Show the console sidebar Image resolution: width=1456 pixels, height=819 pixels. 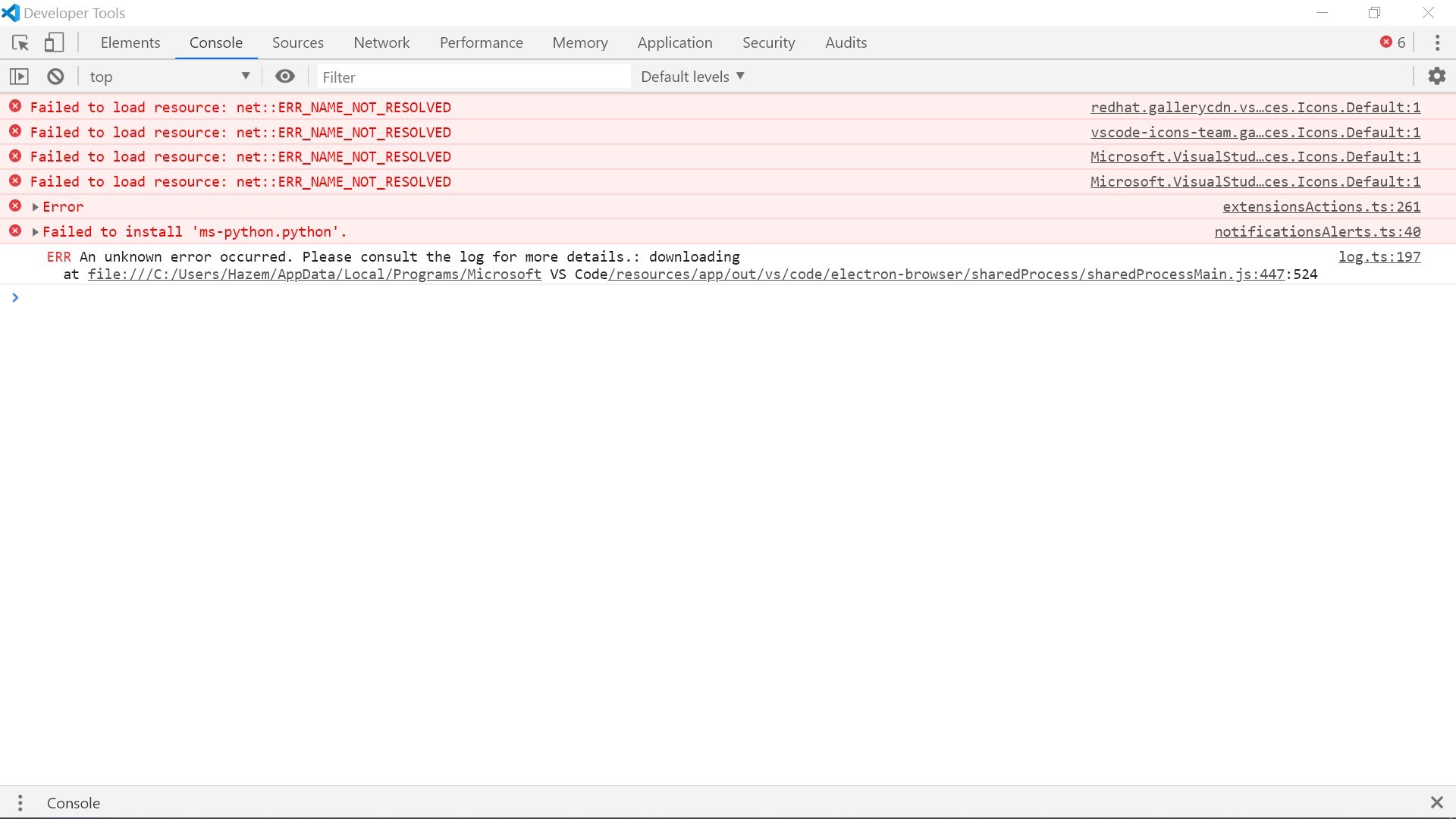(x=18, y=76)
